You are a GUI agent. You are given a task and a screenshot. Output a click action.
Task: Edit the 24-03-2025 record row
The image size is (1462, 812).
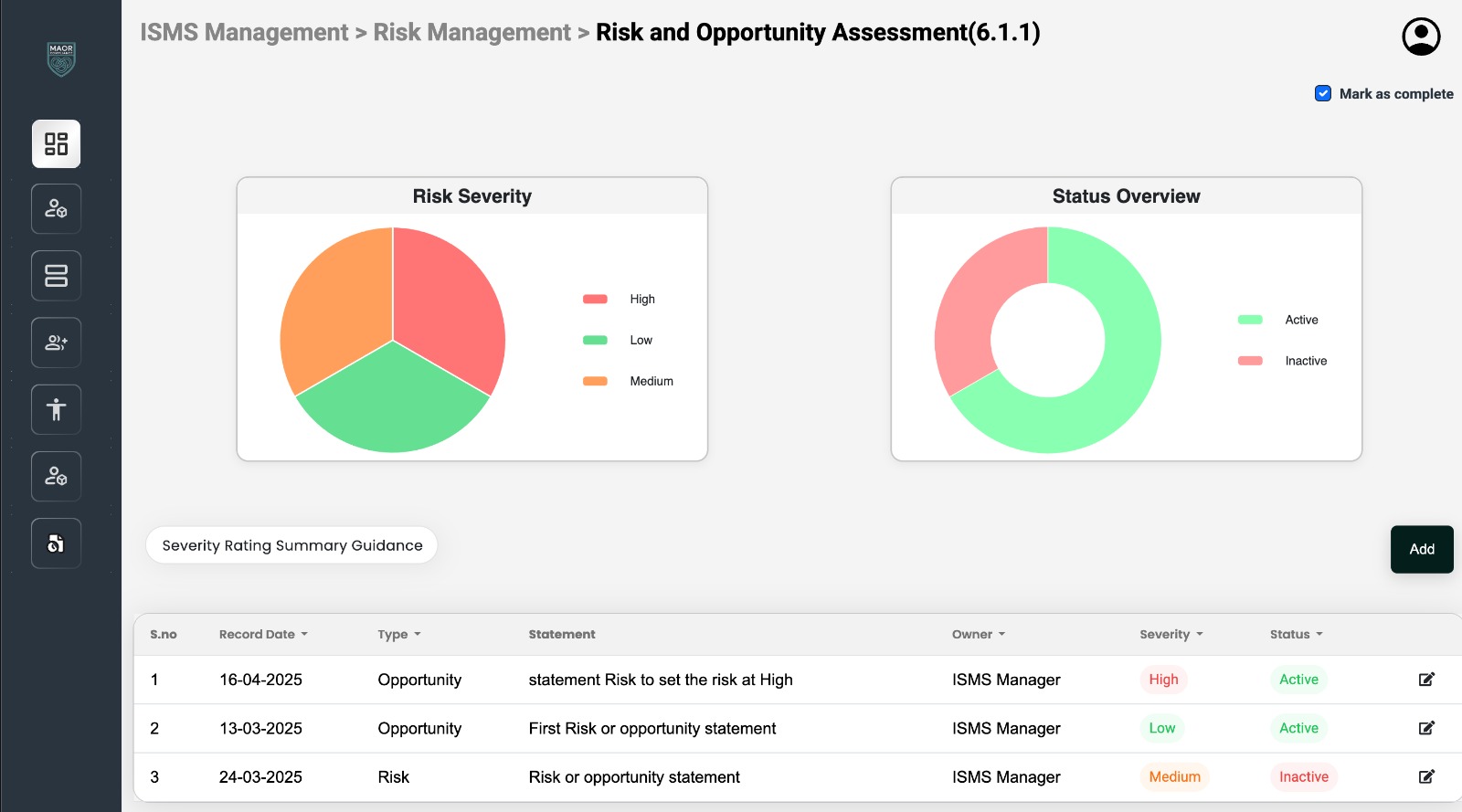coord(1426,776)
